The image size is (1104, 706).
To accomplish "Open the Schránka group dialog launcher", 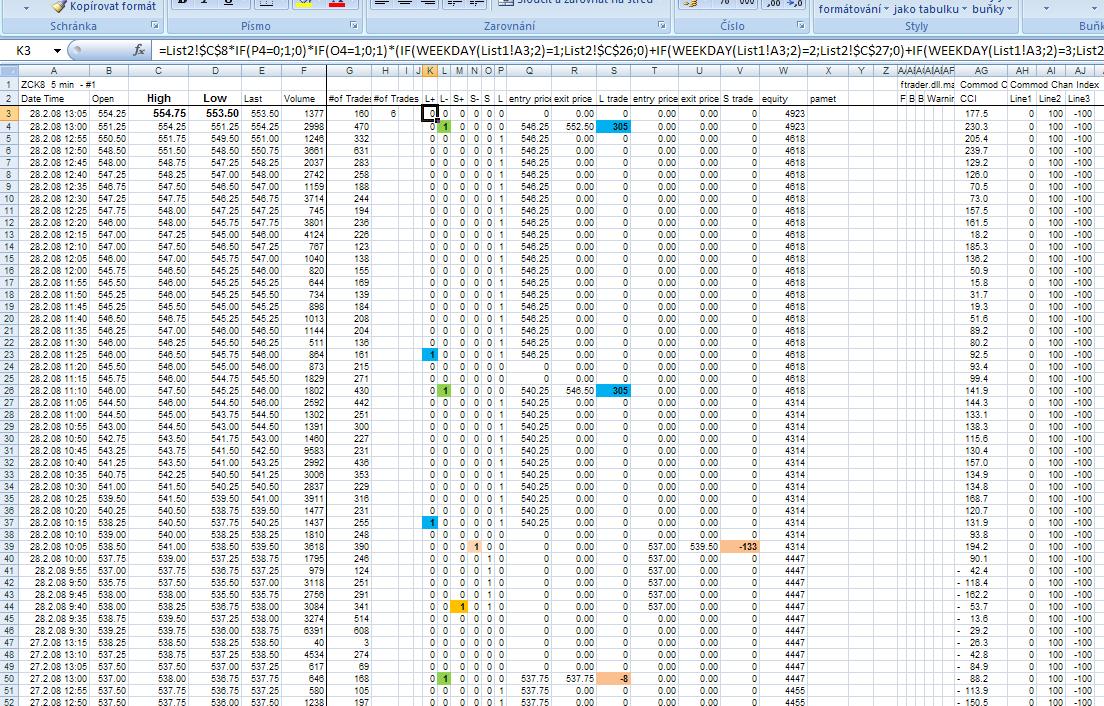I will [x=155, y=26].
